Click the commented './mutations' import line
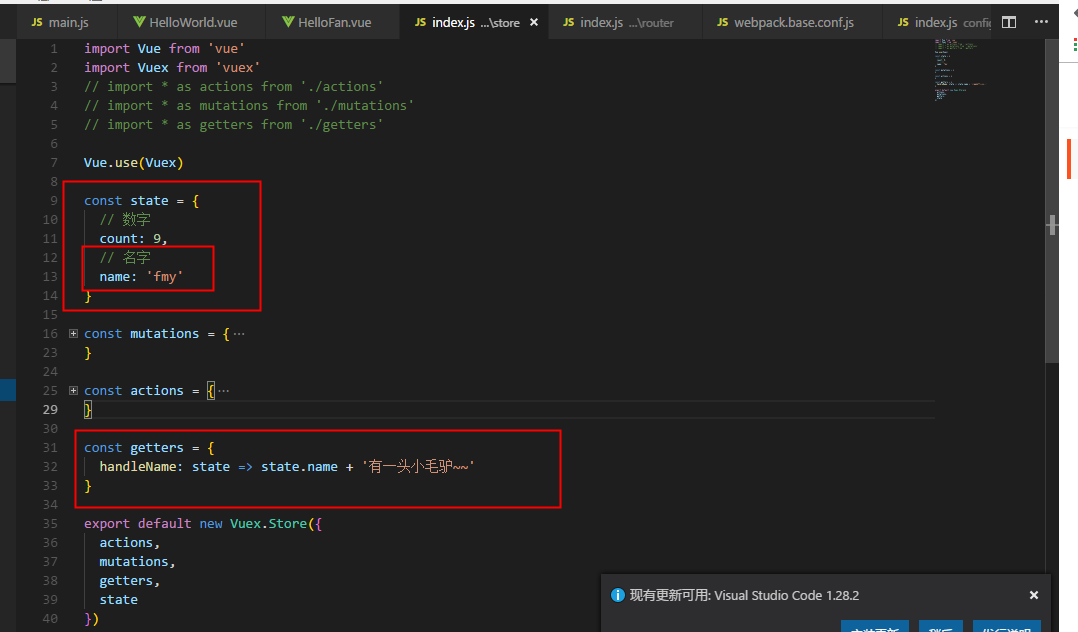This screenshot has width=1078, height=632. tap(249, 106)
